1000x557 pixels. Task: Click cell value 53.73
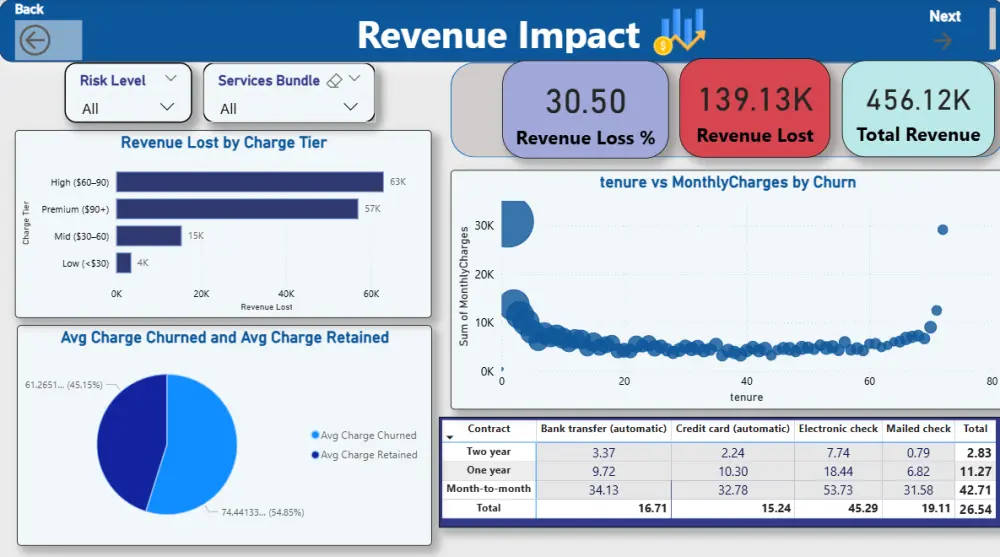838,490
